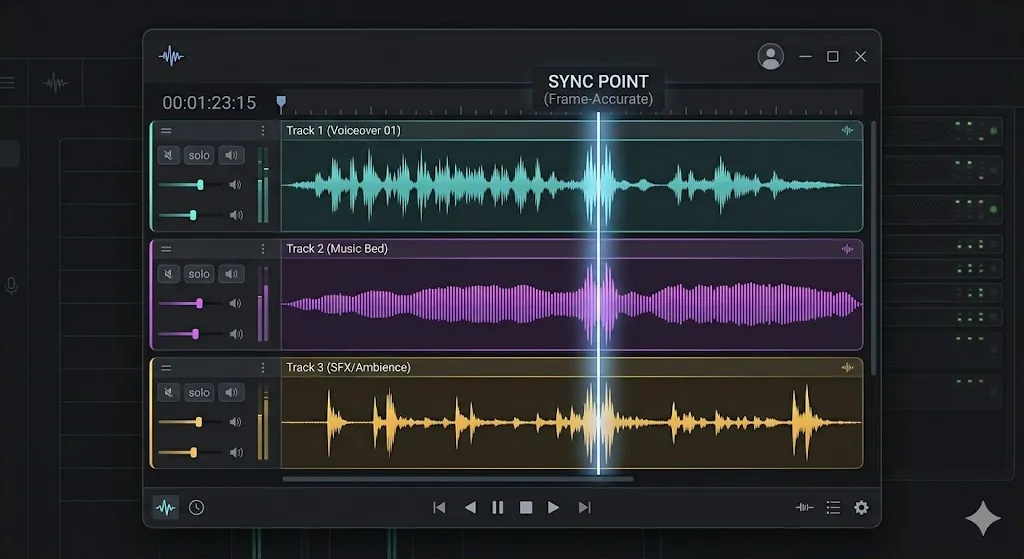Viewport: 1024px width, 559px height.
Task: Mute Track 3 (SFX/Ambience)
Action: click(x=168, y=392)
